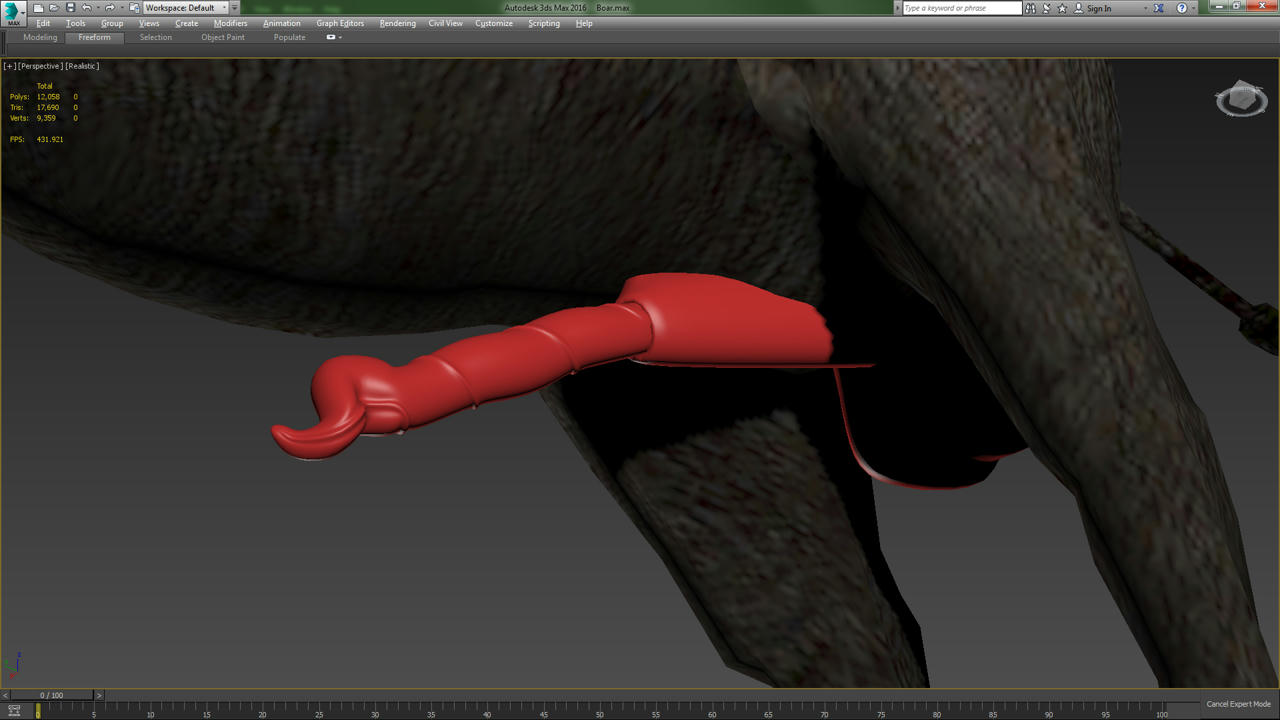Open the Group menu
Image resolution: width=1280 pixels, height=720 pixels.
tap(112, 23)
